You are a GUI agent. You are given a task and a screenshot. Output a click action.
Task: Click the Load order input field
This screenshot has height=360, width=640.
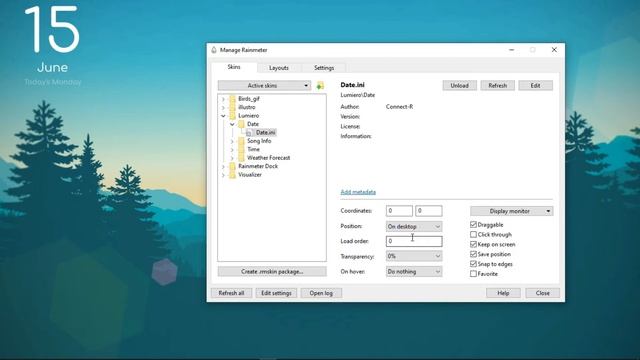[414, 241]
